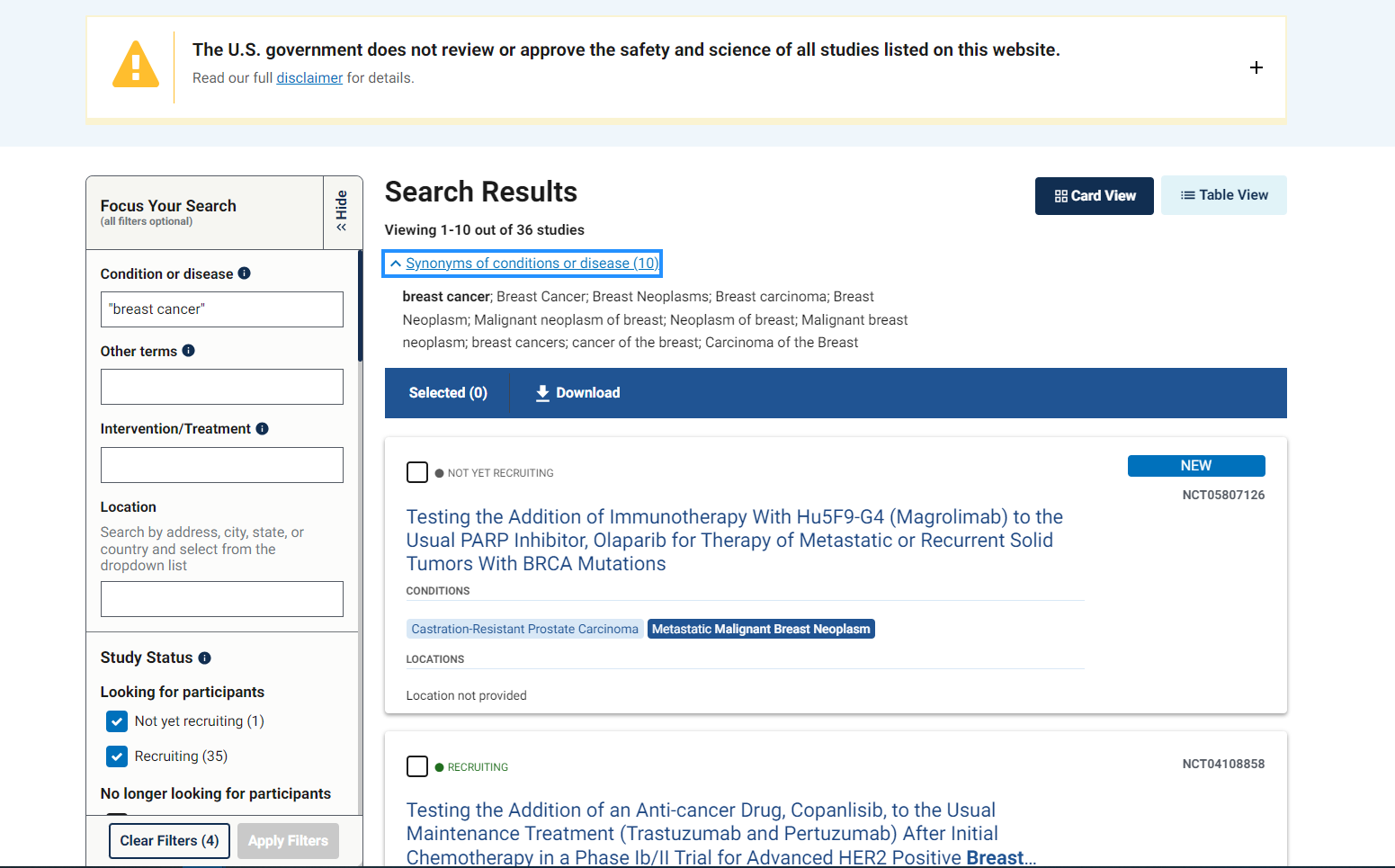Image resolution: width=1395 pixels, height=868 pixels.
Task: Select the Card View grid icon
Action: (1060, 195)
